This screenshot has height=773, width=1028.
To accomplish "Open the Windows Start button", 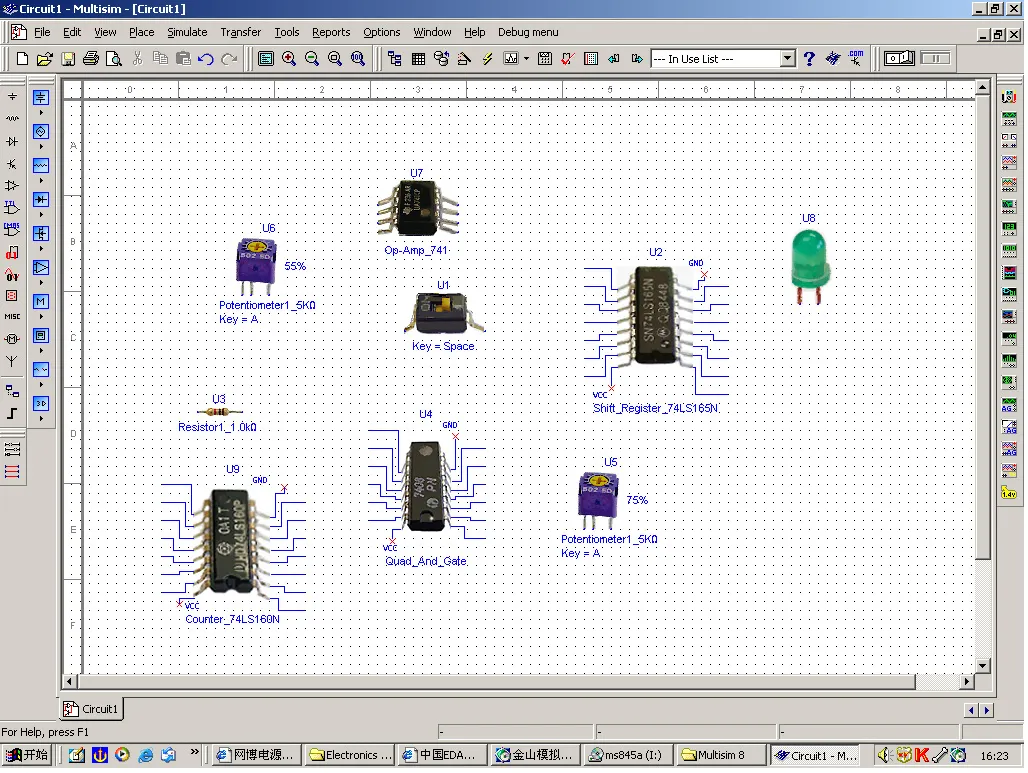I will (27, 755).
